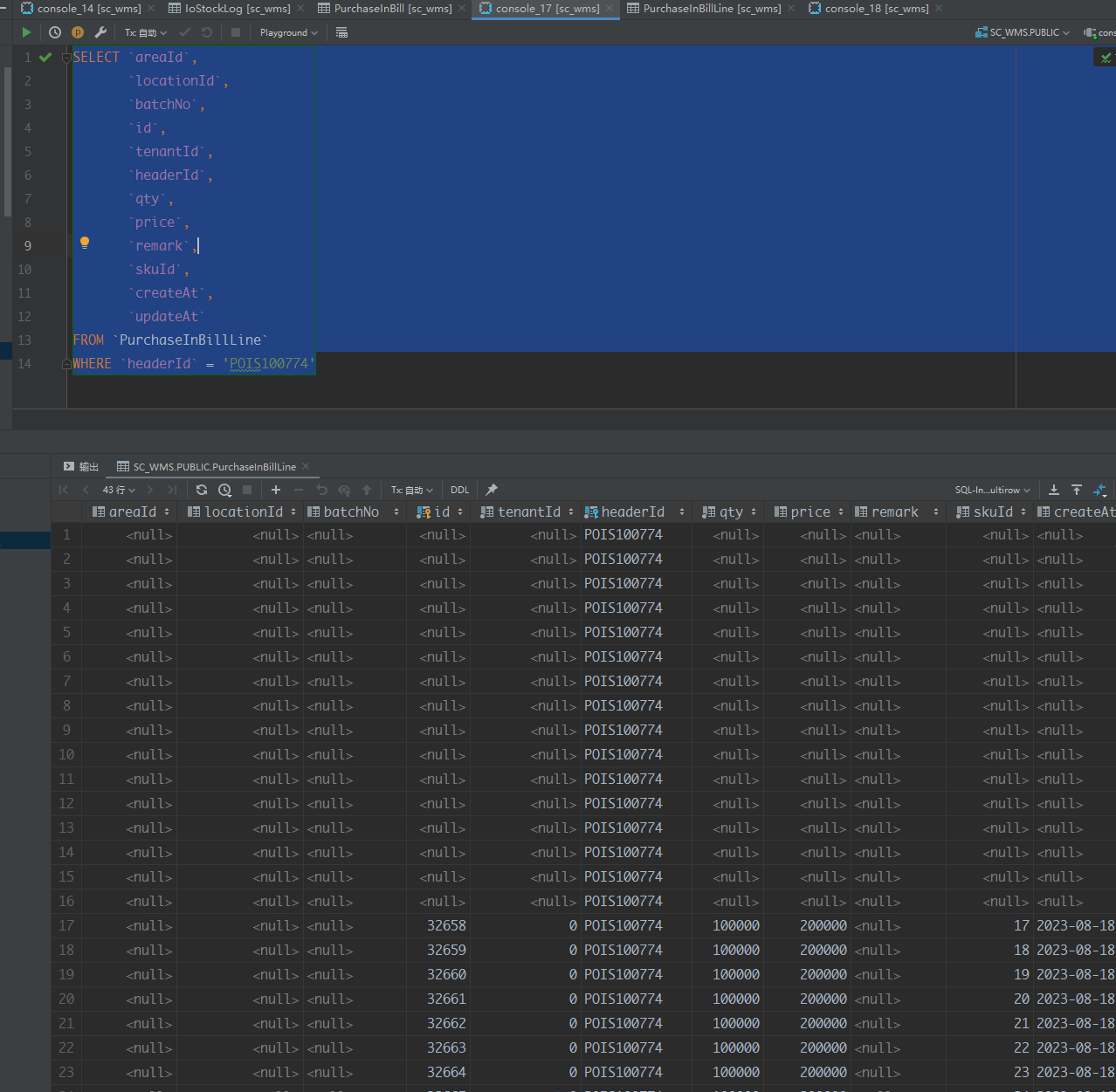Reload the result grid data

tap(202, 490)
